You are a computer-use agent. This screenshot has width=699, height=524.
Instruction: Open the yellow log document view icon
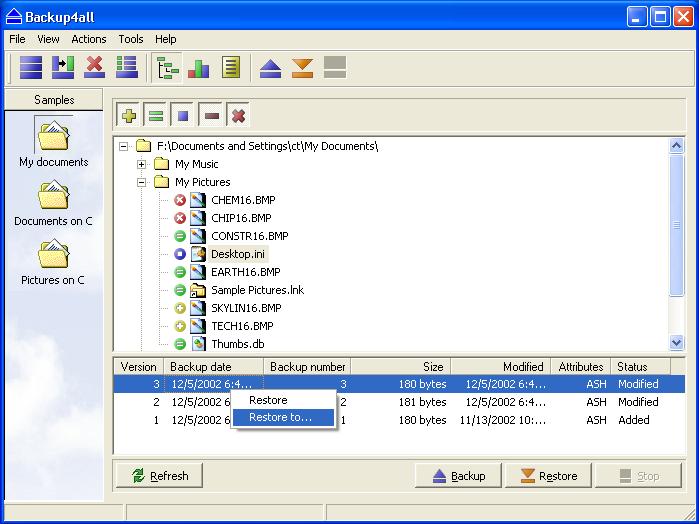(231, 68)
